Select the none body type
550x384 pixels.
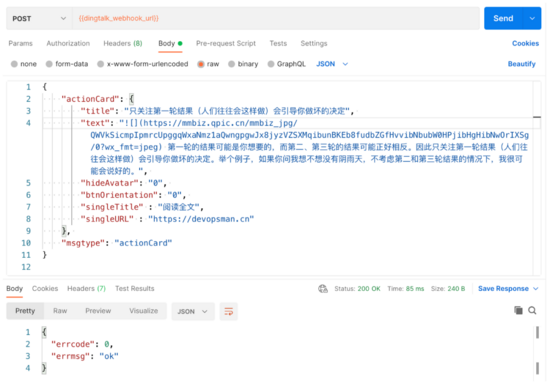[x=24, y=64]
